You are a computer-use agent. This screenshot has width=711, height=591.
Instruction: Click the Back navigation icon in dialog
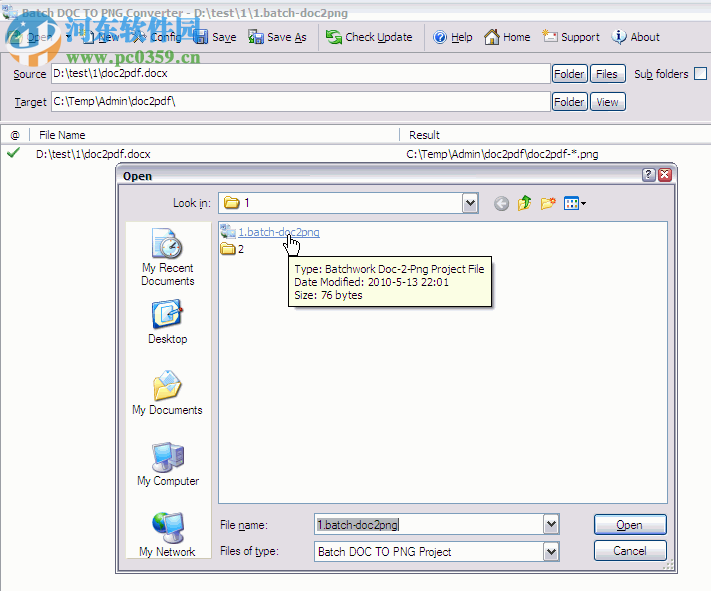coord(501,204)
